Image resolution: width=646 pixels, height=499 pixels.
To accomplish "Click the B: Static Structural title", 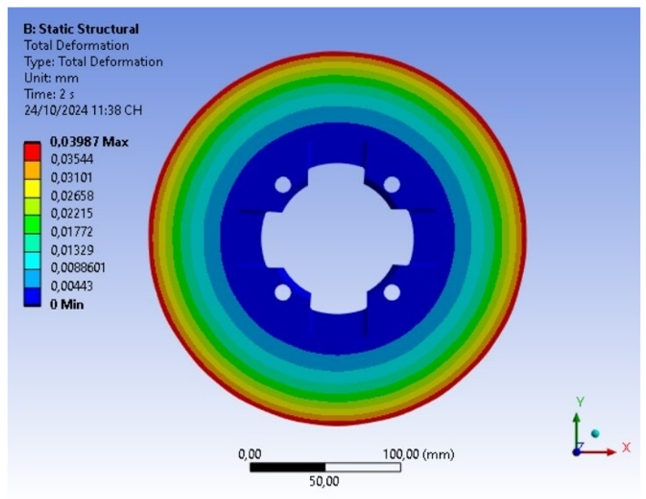I will [x=81, y=29].
